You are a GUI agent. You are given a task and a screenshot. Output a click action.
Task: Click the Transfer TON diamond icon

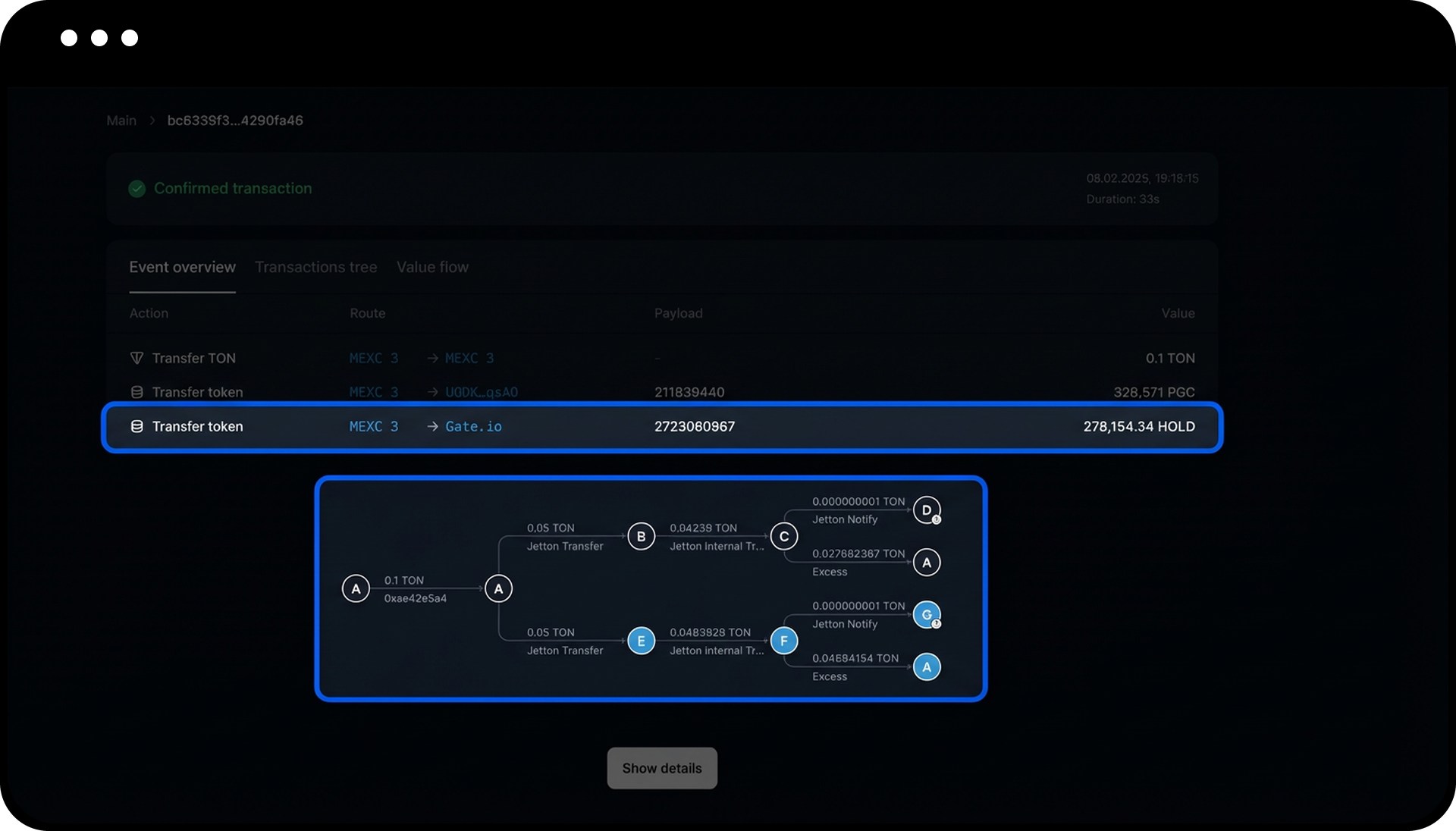[136, 358]
